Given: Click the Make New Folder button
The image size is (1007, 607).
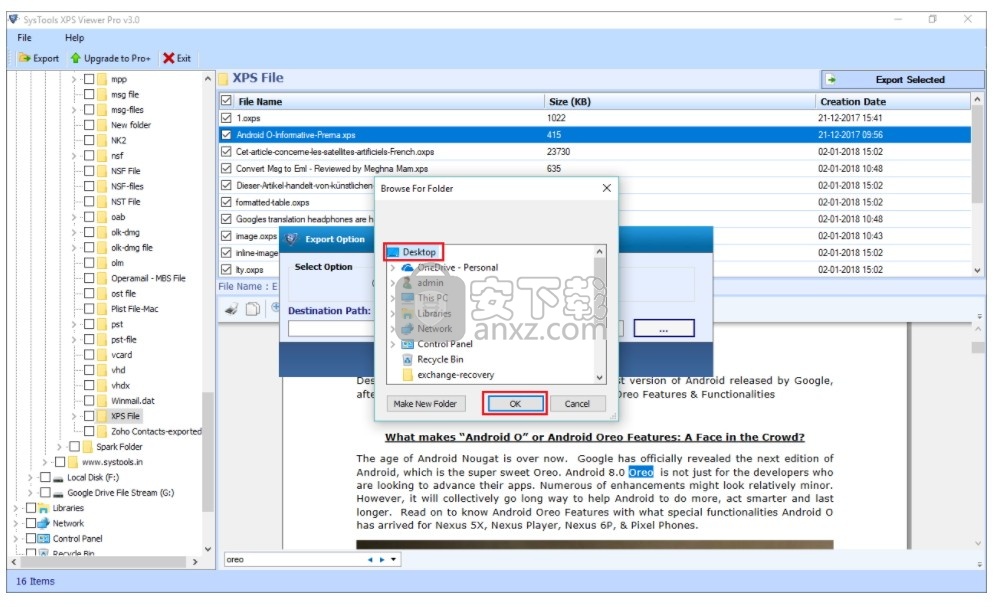Looking at the screenshot, I should (425, 404).
